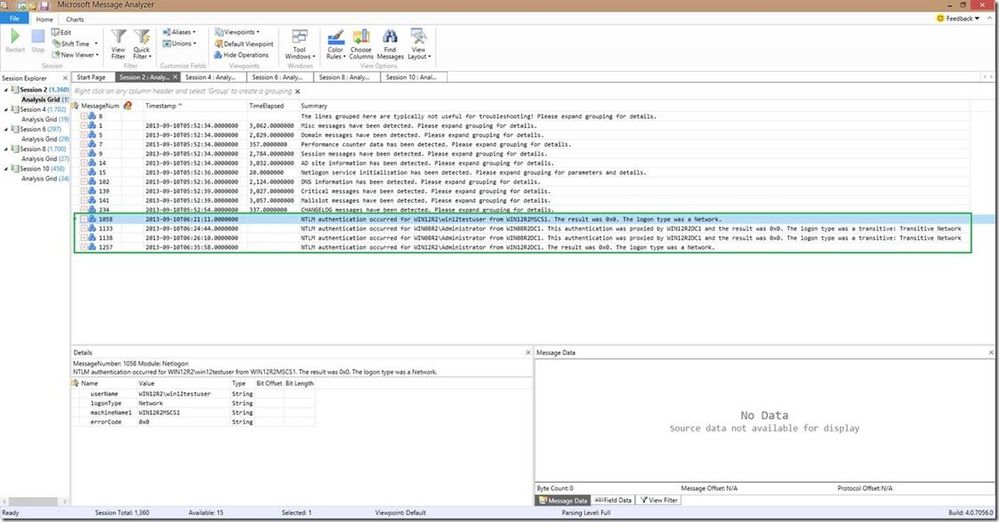The height and width of the screenshot is (522, 999).
Task: Select Analysis Grid under Session 6
Action: pos(45,139)
